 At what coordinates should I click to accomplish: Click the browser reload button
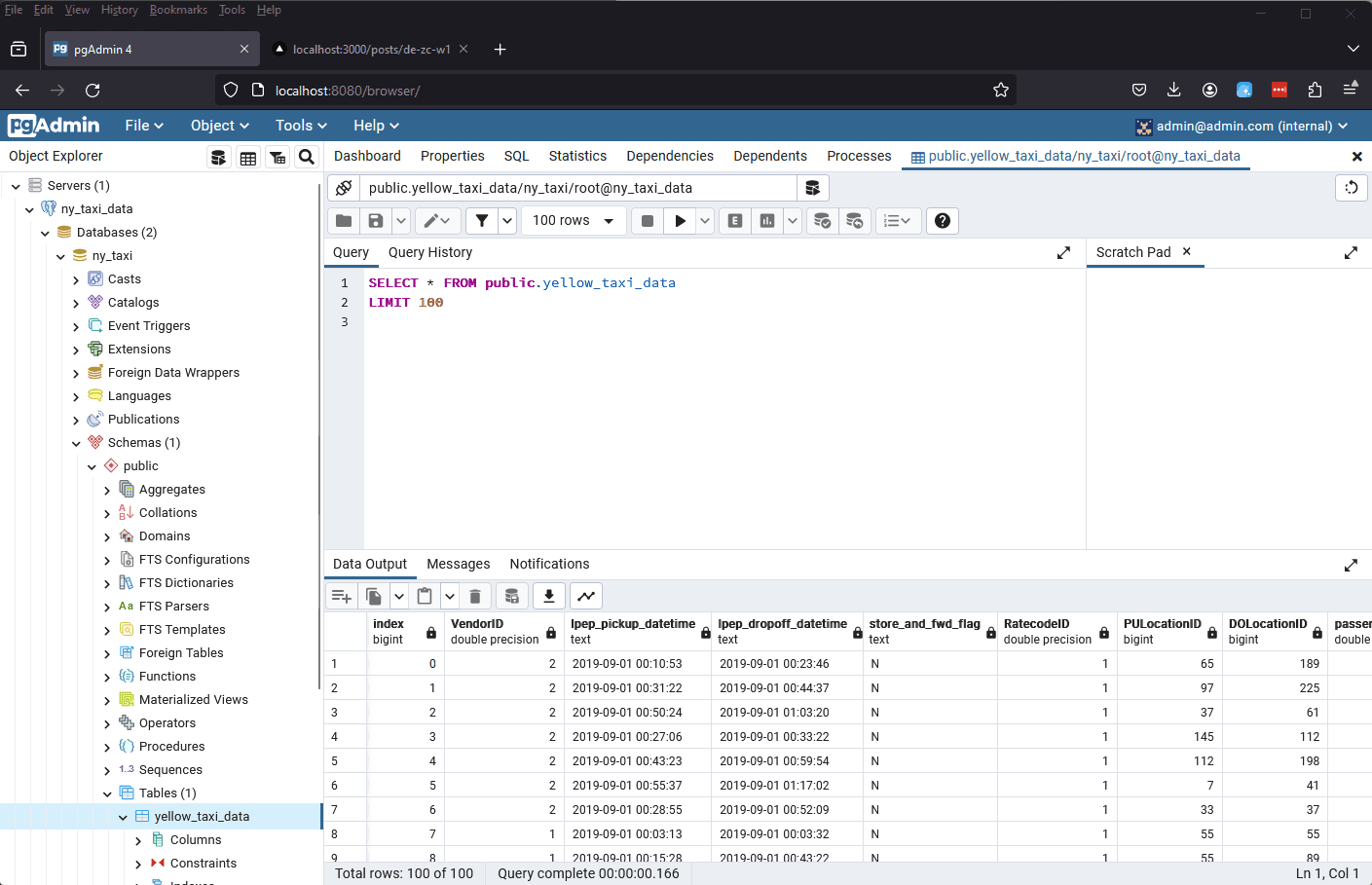[93, 91]
